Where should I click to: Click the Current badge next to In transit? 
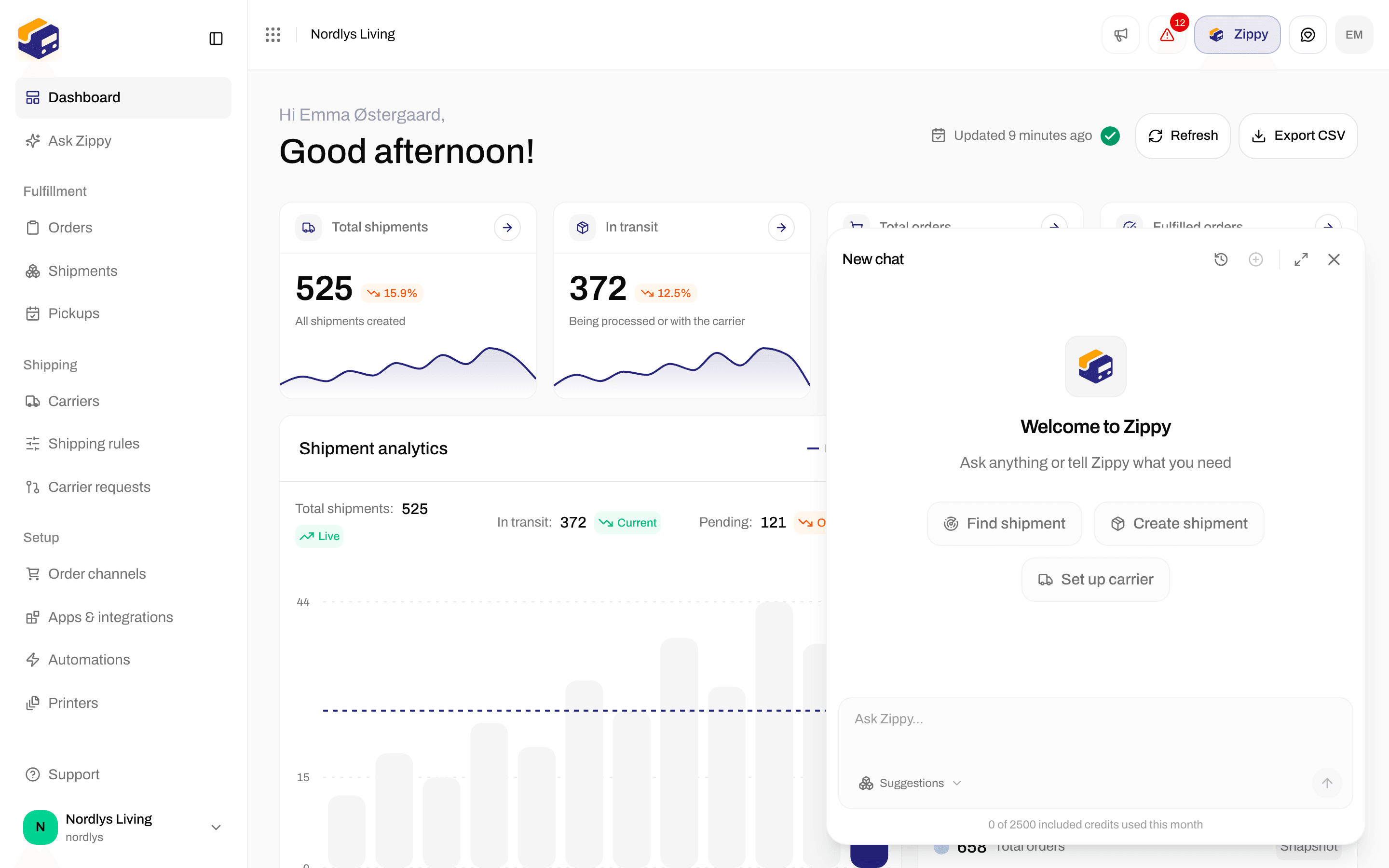pyautogui.click(x=627, y=522)
